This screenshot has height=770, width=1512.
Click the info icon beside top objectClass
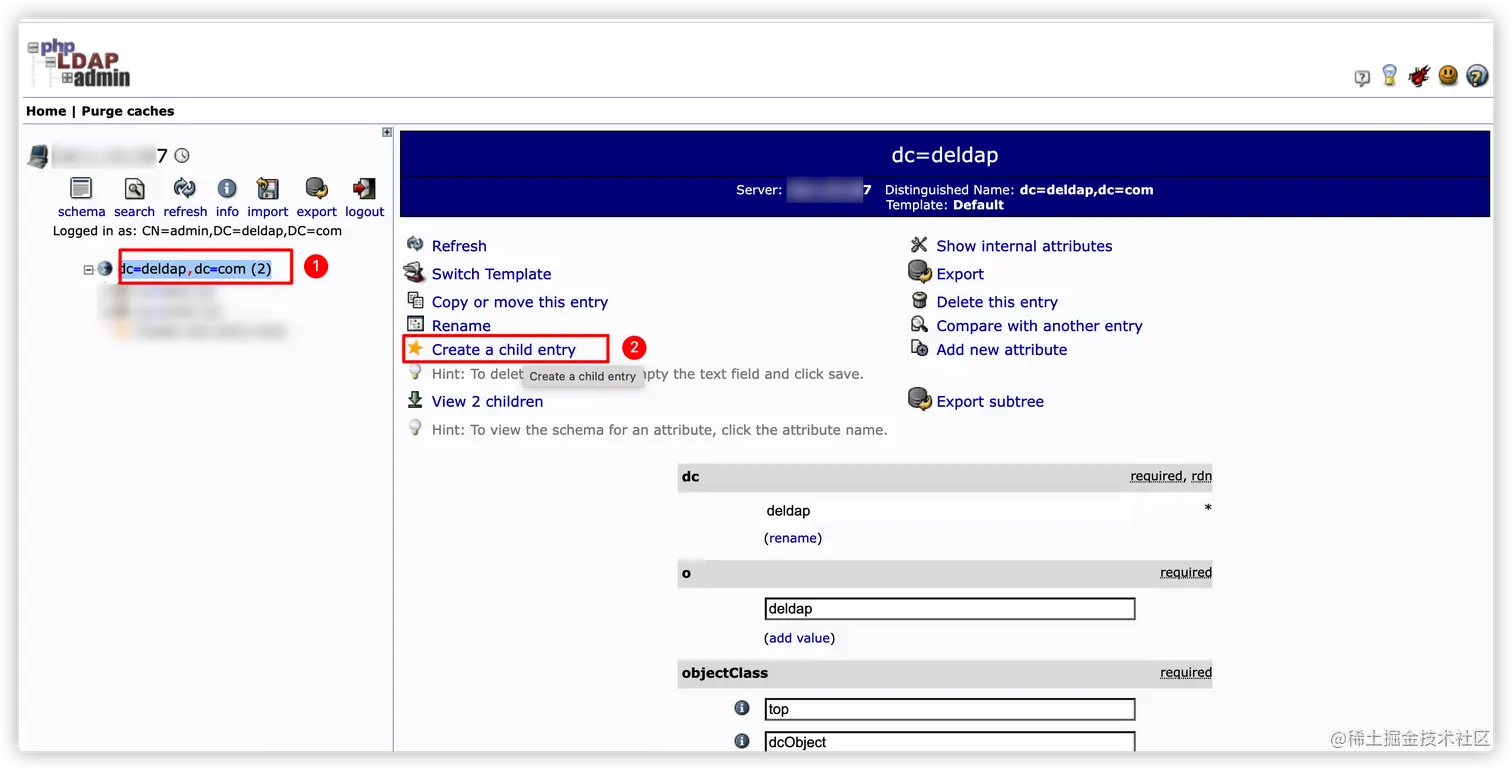(742, 708)
